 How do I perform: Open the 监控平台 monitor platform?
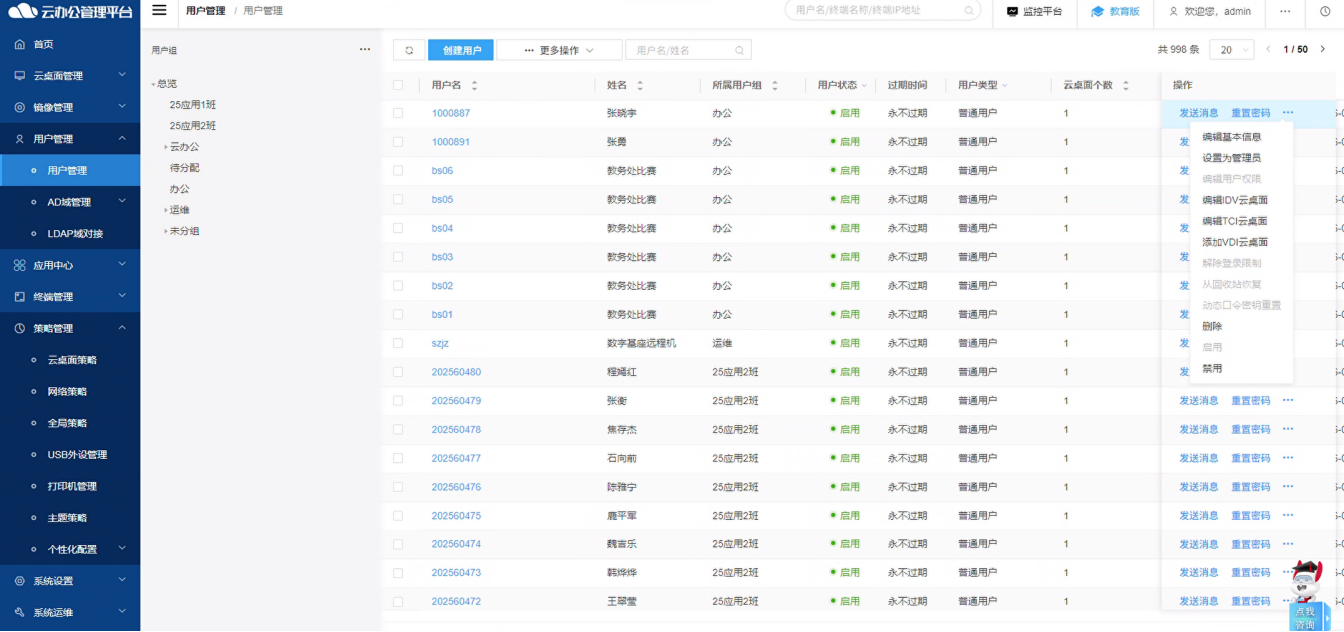pyautogui.click(x=1034, y=12)
